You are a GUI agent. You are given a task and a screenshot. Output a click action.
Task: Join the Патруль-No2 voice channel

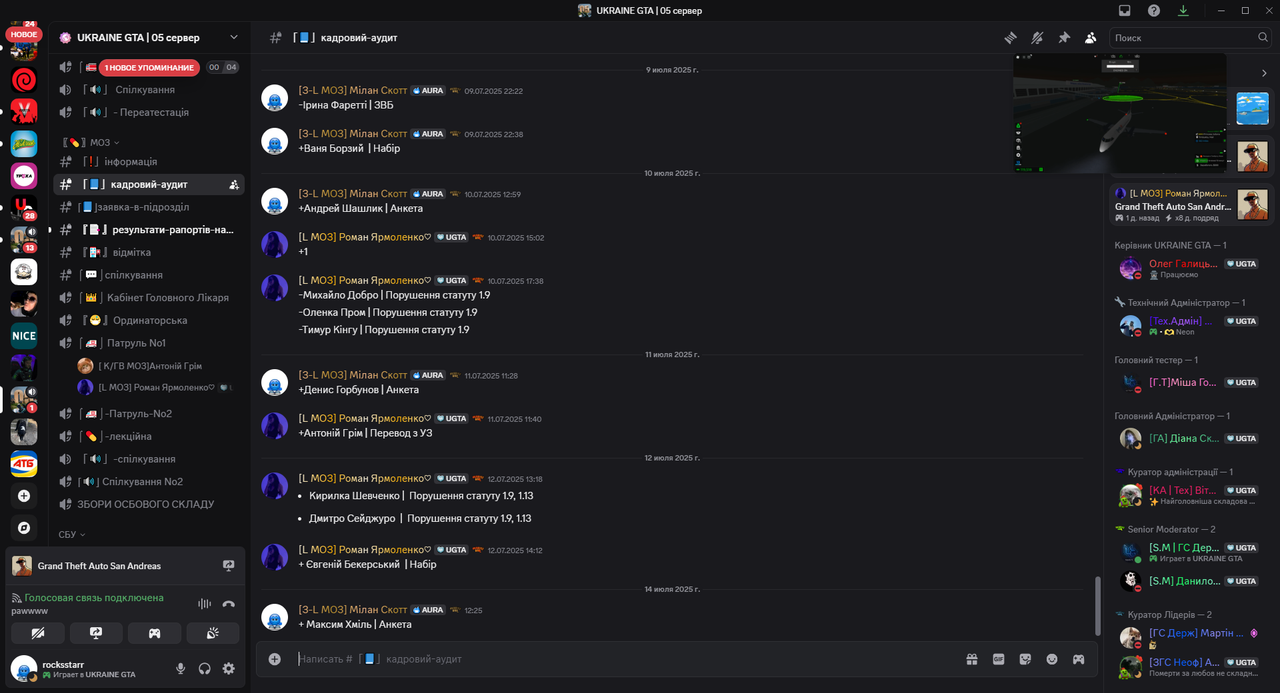(x=150, y=414)
